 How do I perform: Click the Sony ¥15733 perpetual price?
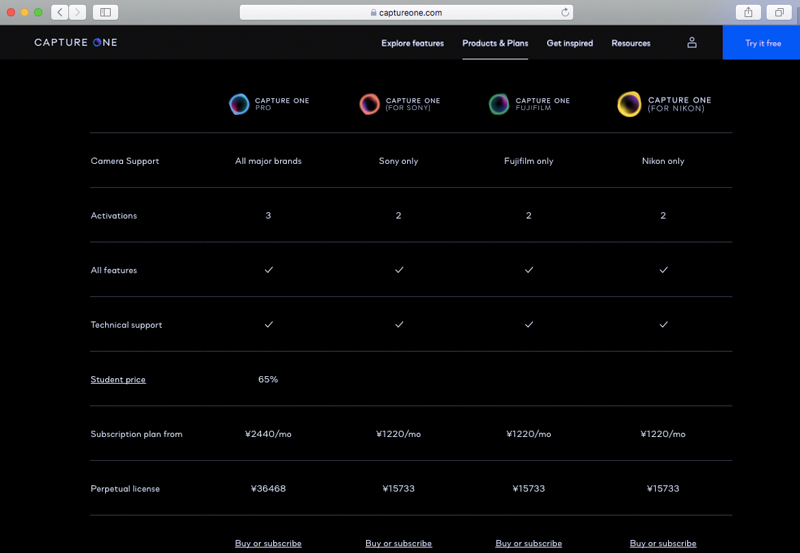tap(398, 489)
